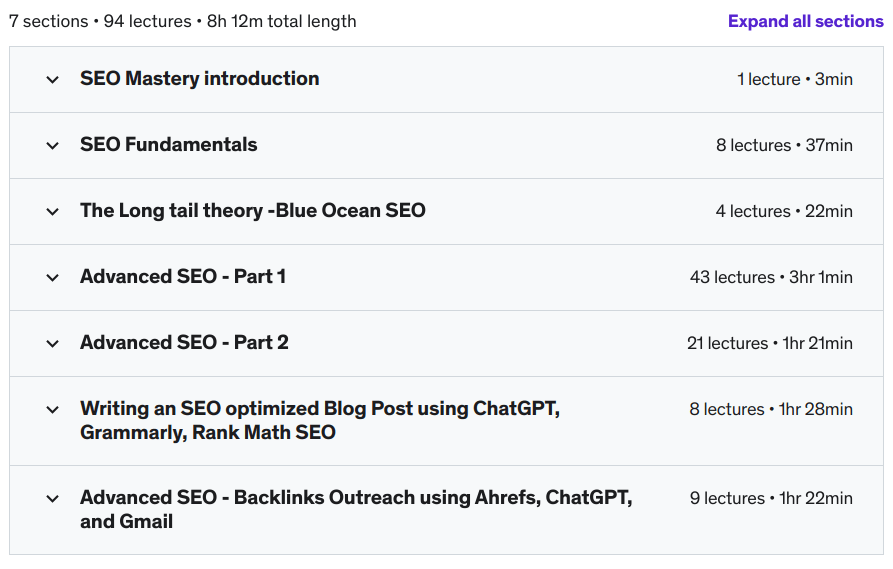Click the Expand all sections link
The image size is (893, 569).
(x=805, y=21)
